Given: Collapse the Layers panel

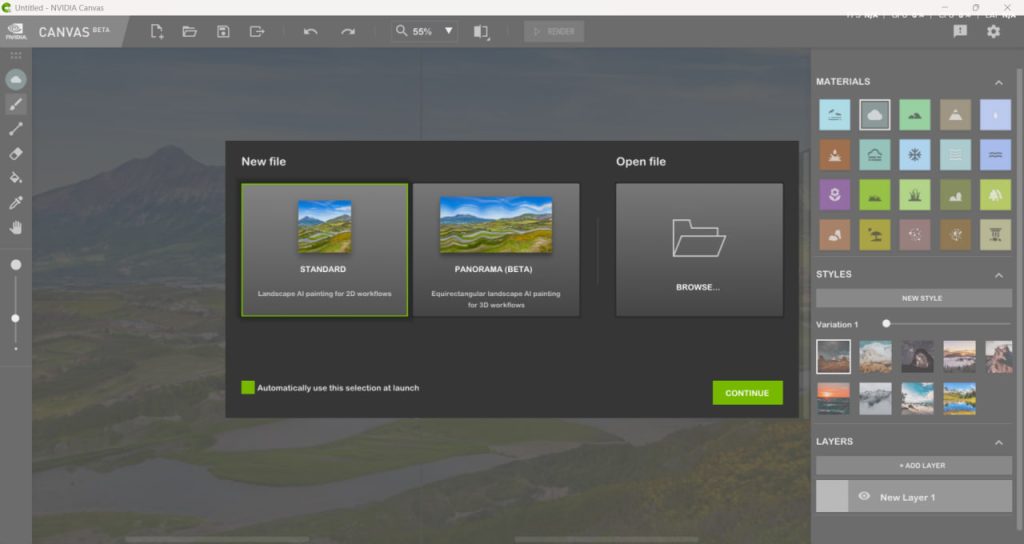Looking at the screenshot, I should pyautogui.click(x=999, y=442).
